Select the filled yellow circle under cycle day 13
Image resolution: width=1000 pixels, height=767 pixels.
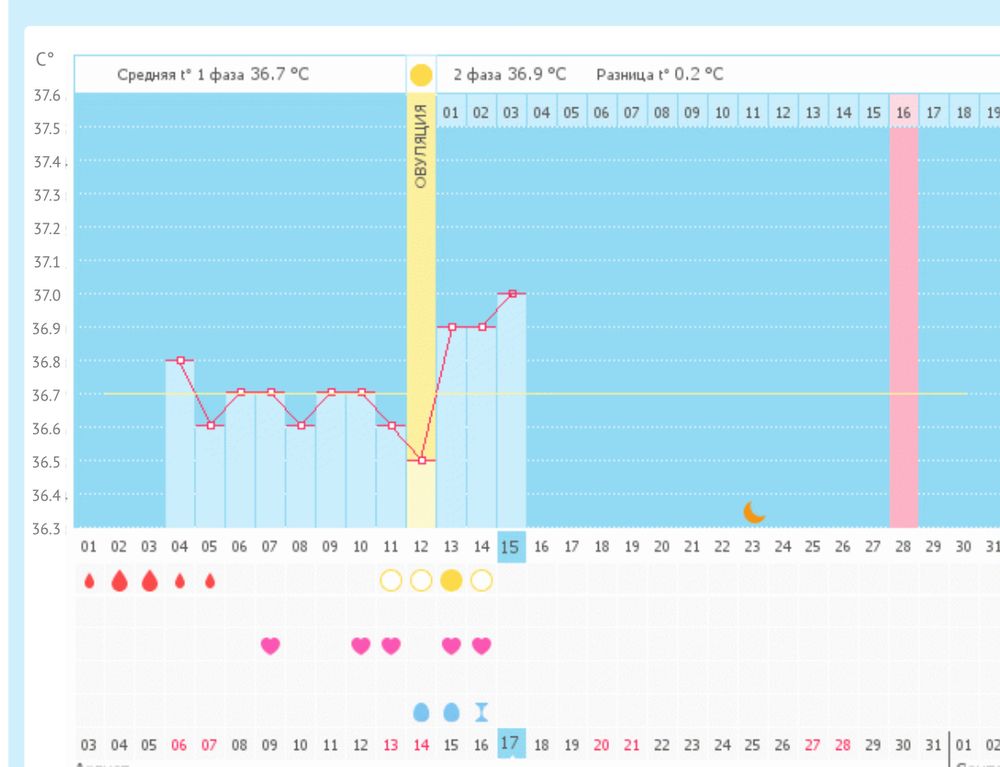(451, 581)
